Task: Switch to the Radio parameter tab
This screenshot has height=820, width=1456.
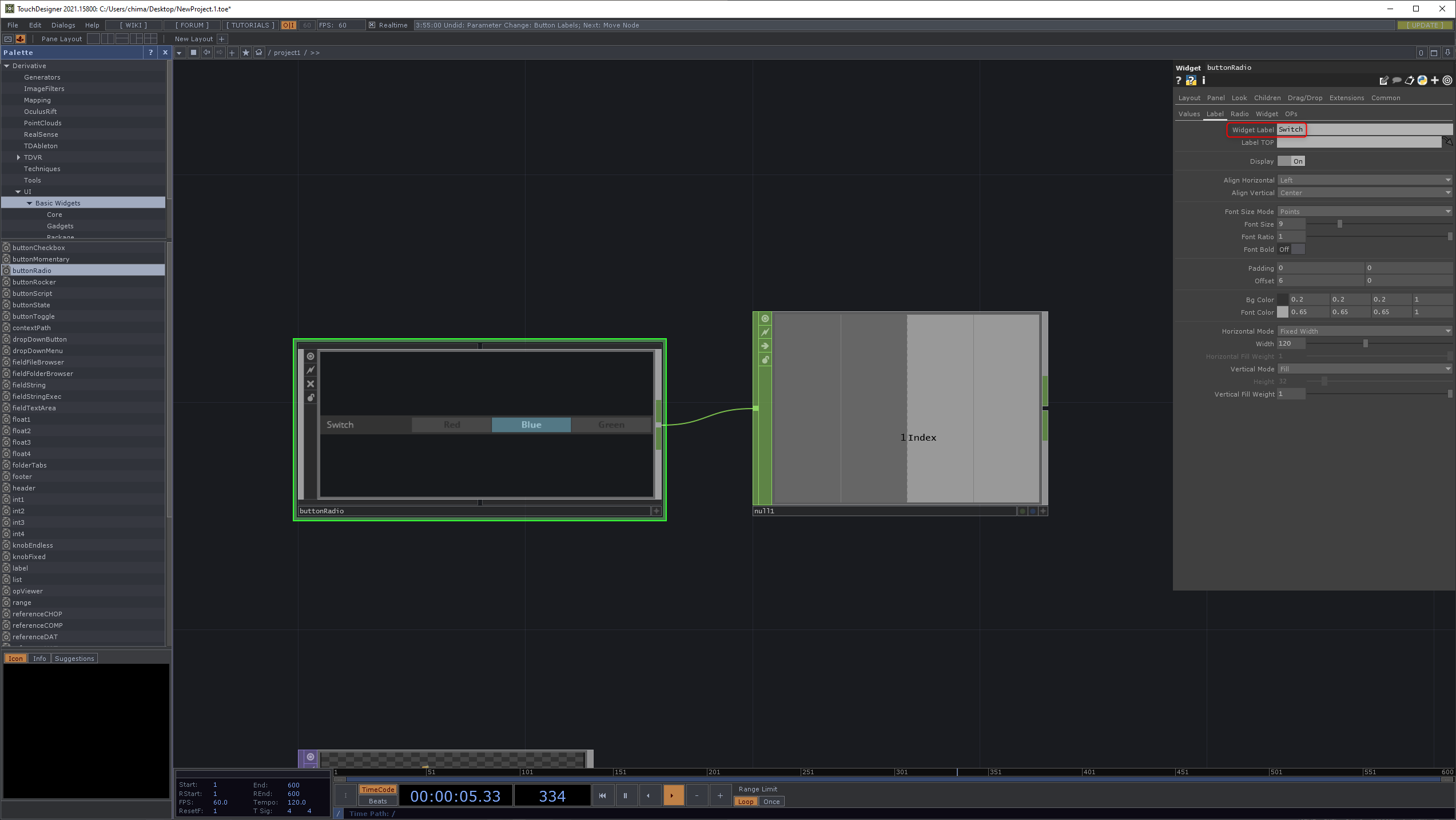Action: point(1239,114)
